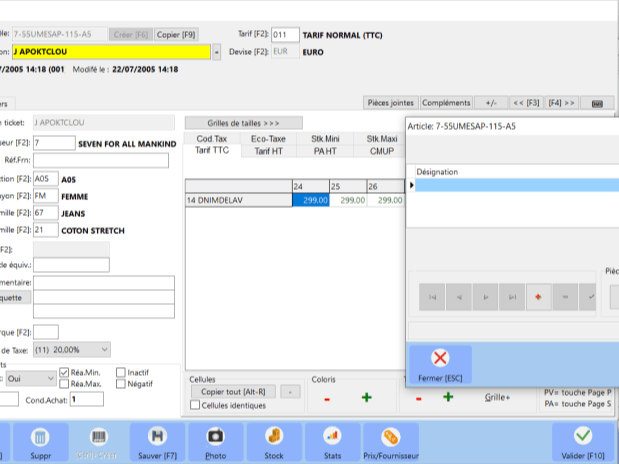
Task: Select highlighted blue row under Désignation
Action: click(517, 185)
